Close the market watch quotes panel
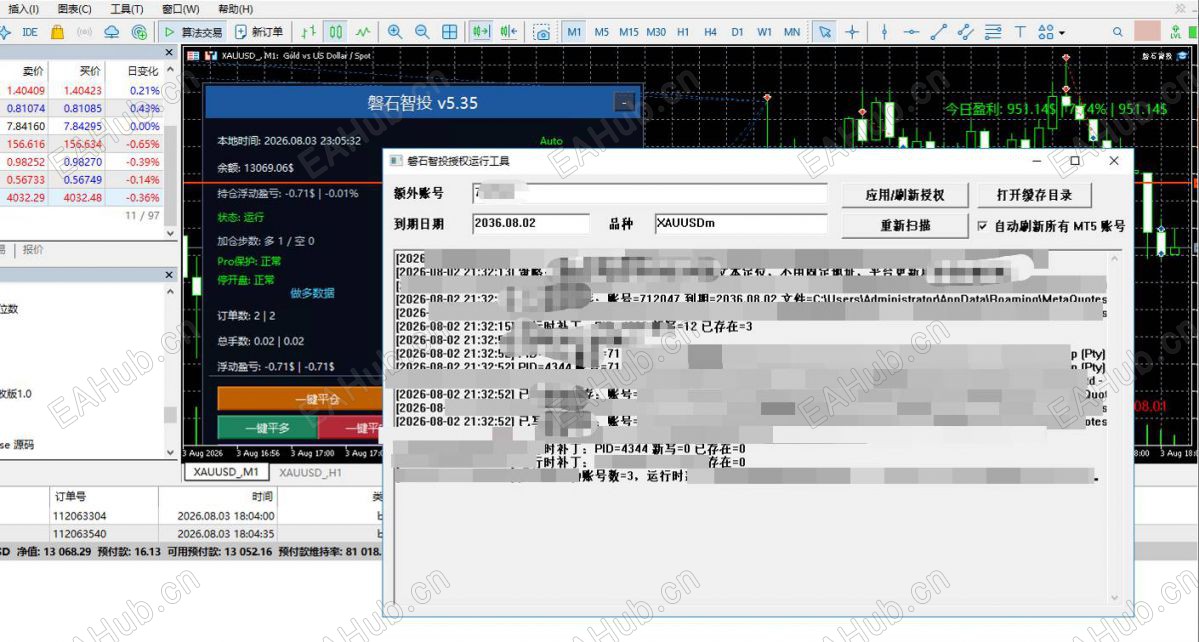This screenshot has width=1199, height=642. click(169, 53)
